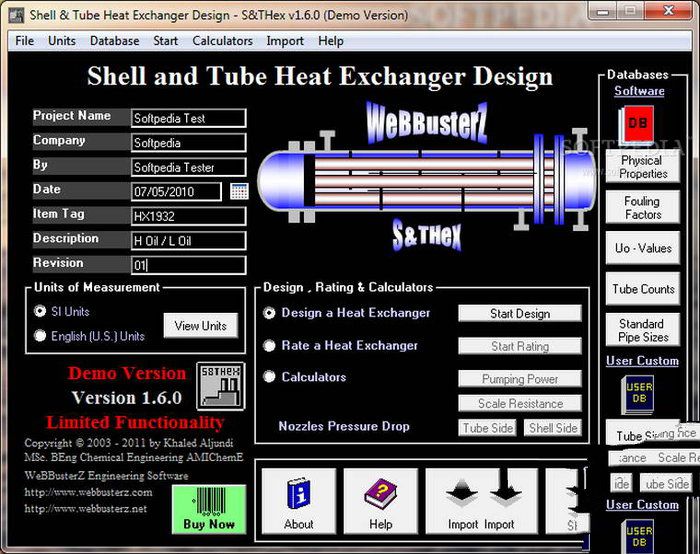Click the Item Tag input field

pyautogui.click(x=188, y=216)
